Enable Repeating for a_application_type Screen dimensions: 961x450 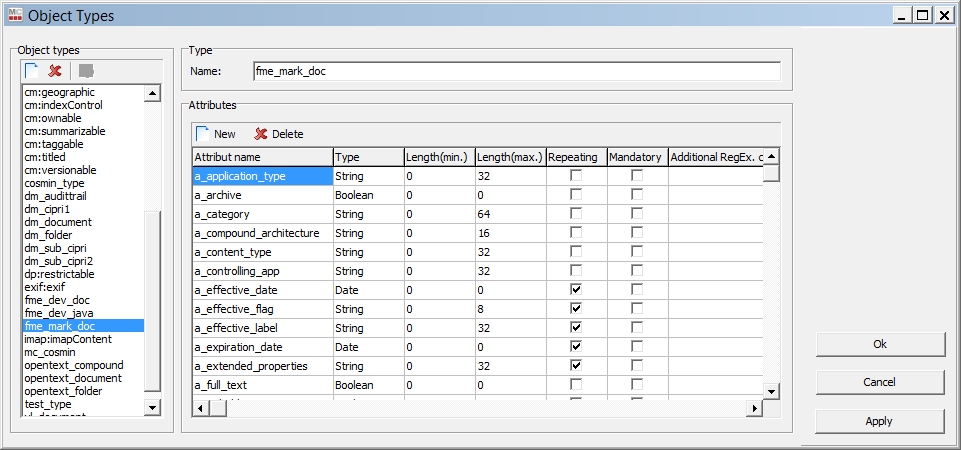[574, 176]
